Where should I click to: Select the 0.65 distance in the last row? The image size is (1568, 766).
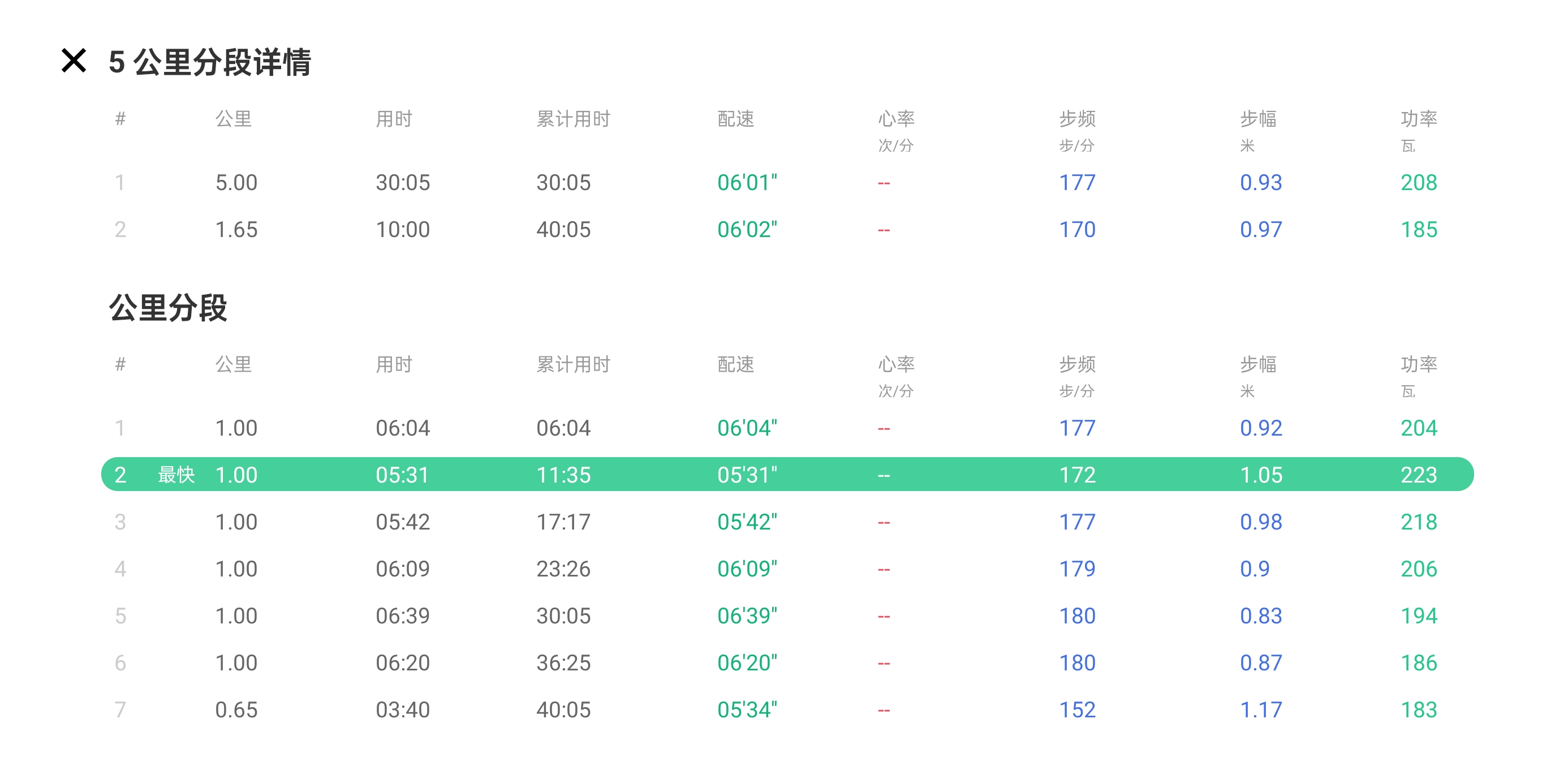click(x=236, y=709)
